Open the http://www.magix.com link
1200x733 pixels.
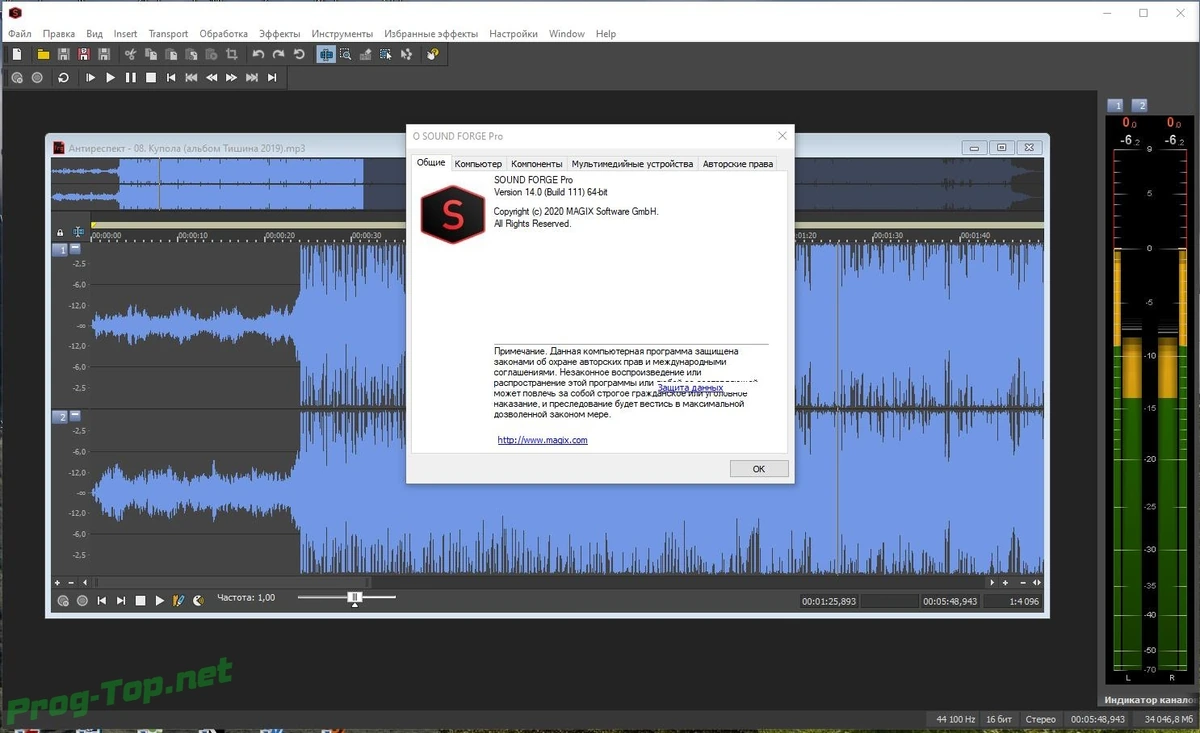click(x=543, y=440)
